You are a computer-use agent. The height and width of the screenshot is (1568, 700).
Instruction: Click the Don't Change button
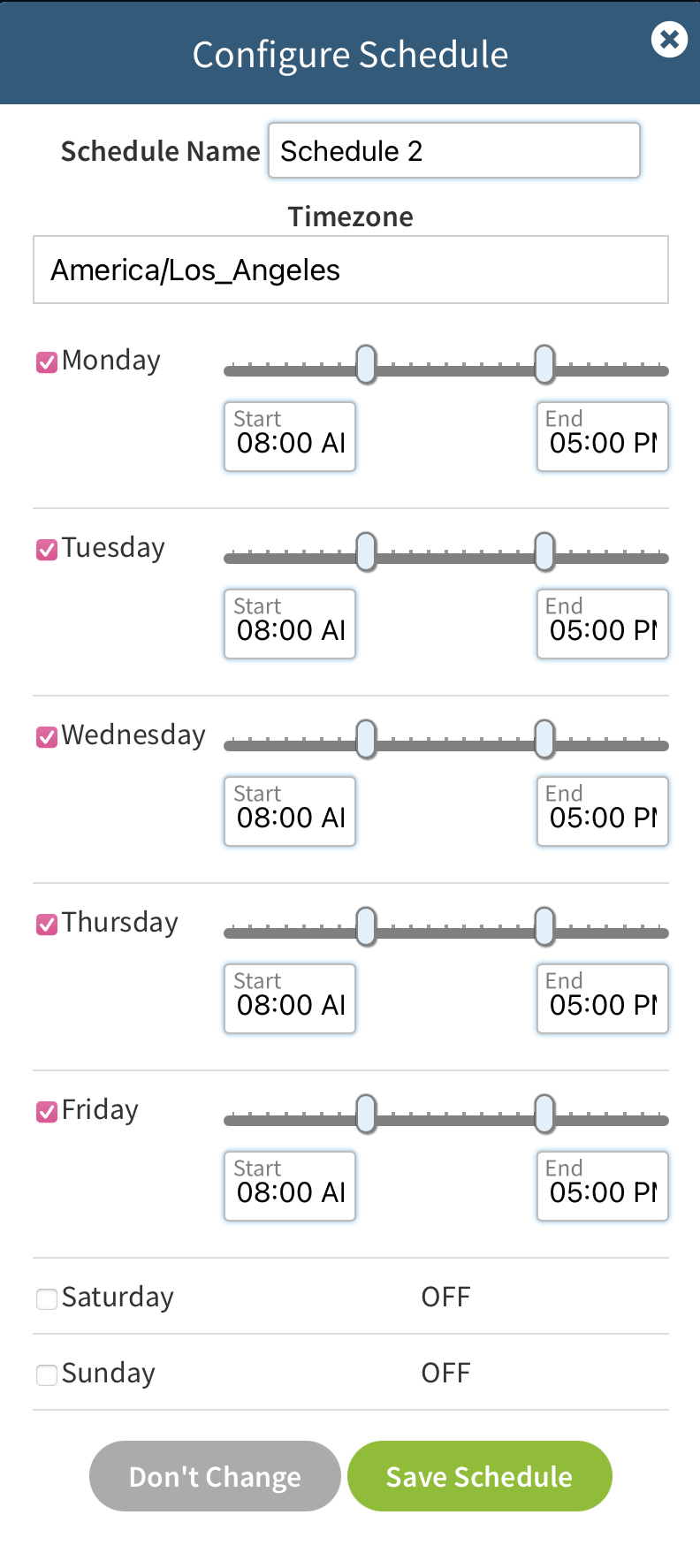click(215, 1476)
